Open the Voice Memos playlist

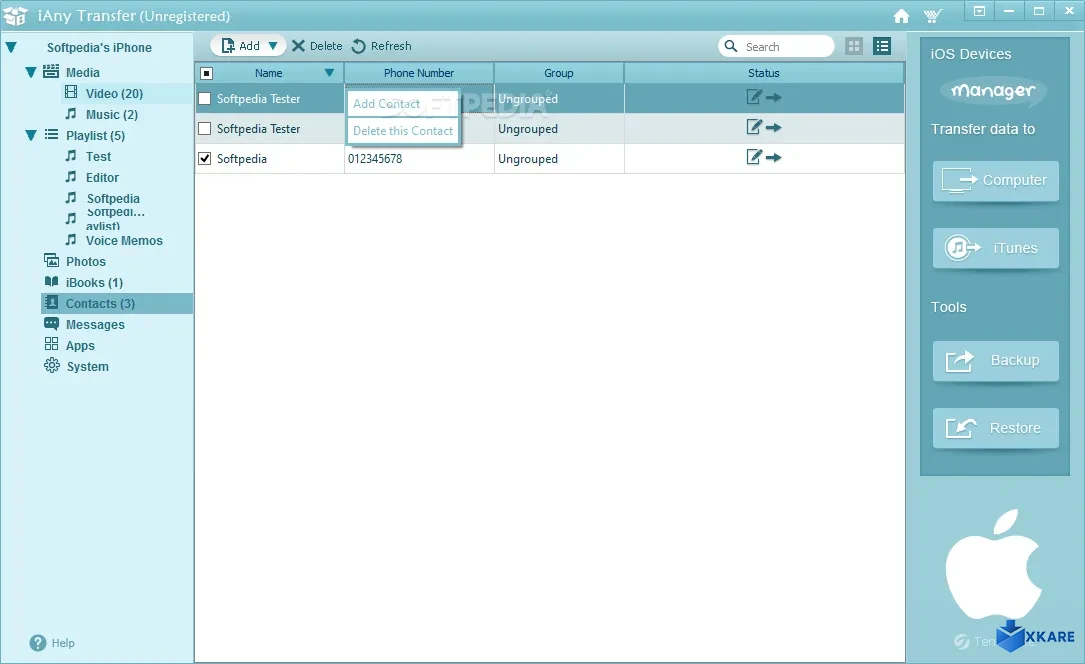124,241
